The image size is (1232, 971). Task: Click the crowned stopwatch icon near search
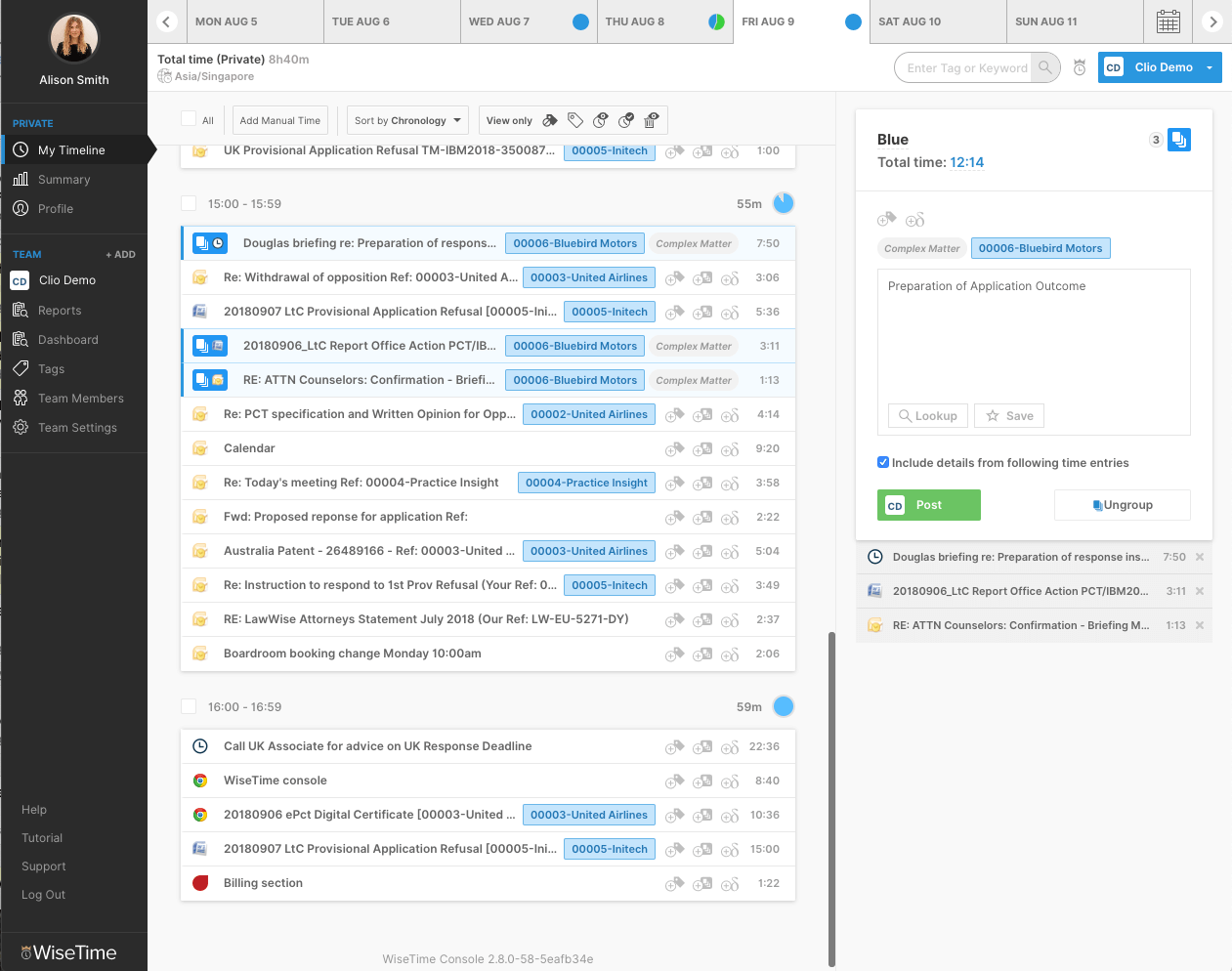pyautogui.click(x=1080, y=67)
